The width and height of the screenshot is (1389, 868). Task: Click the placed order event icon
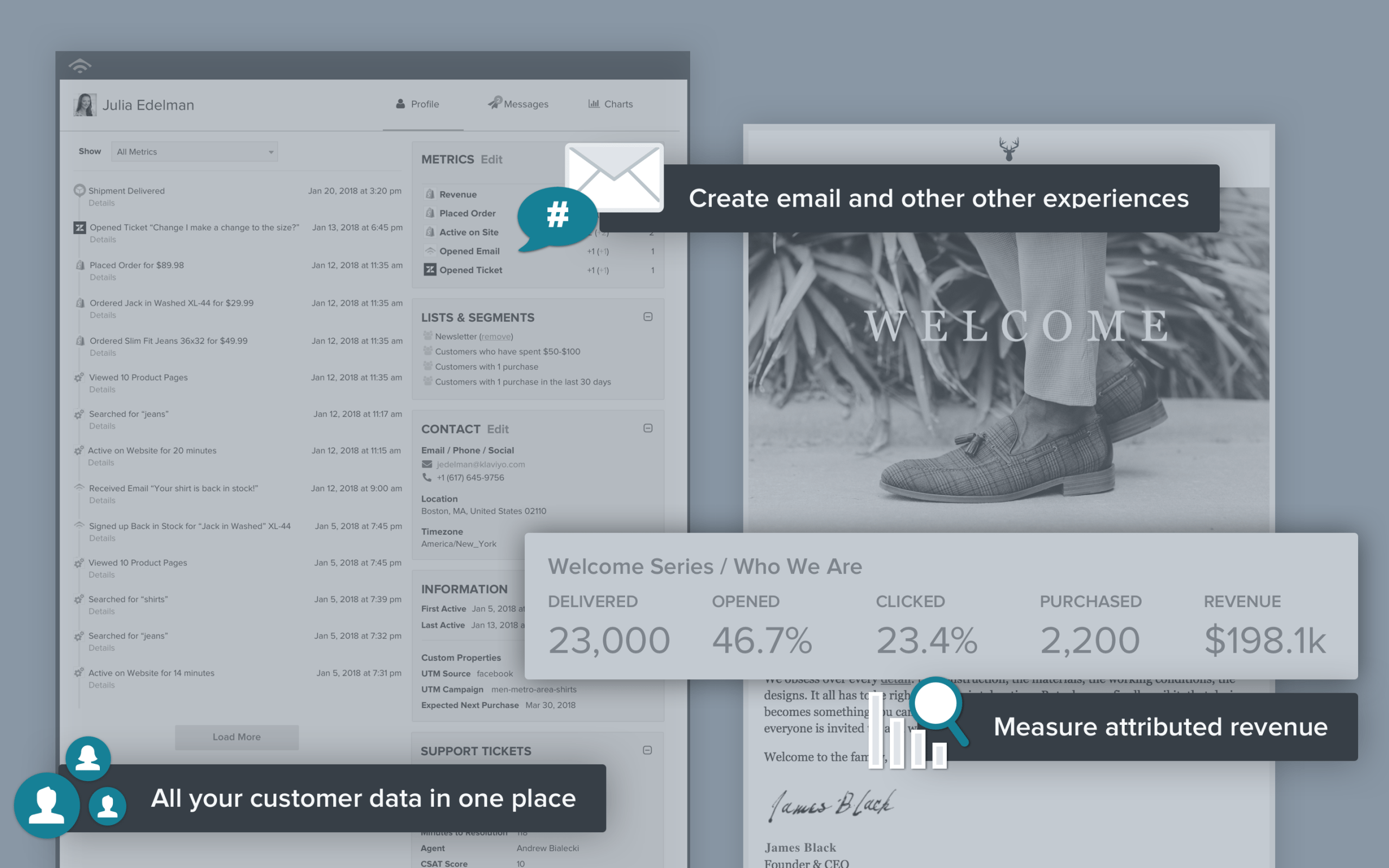(80, 264)
